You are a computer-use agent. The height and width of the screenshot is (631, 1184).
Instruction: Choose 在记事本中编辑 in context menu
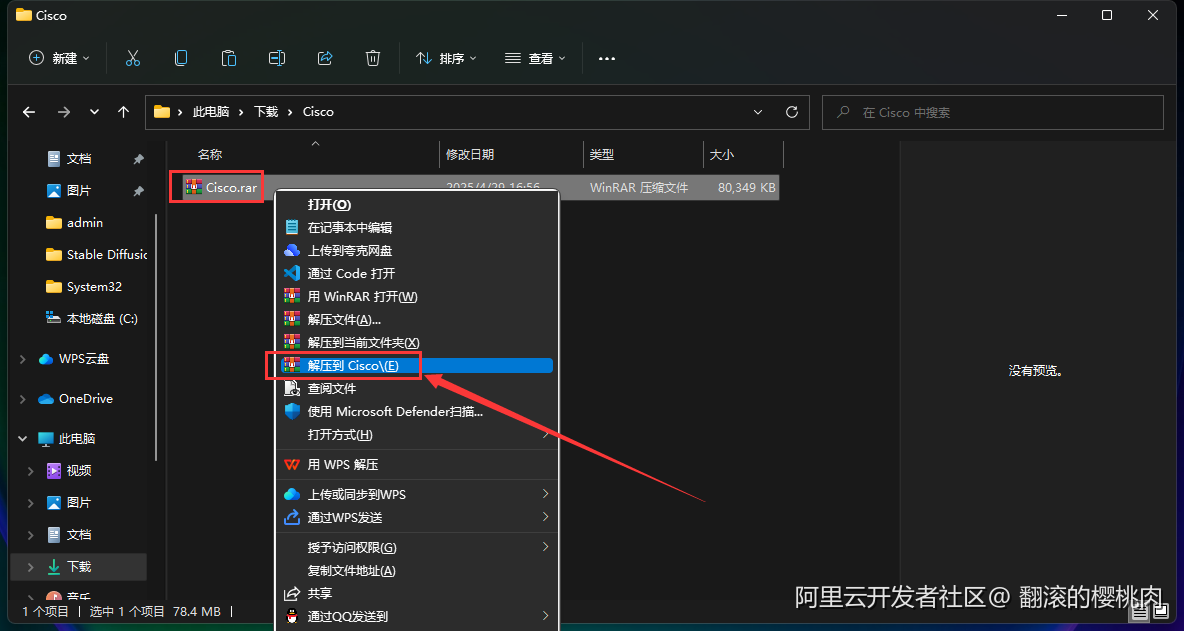417,227
